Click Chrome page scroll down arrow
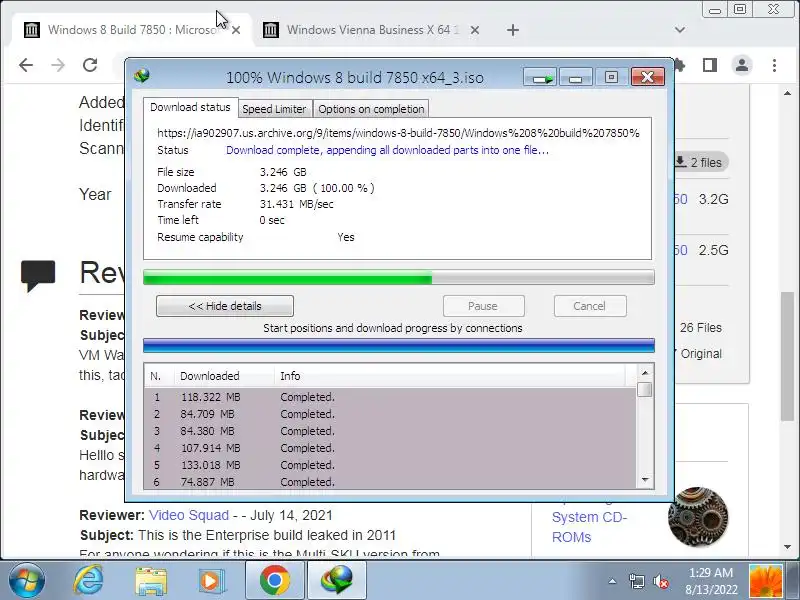Screen dimensions: 800x600 [787, 547]
